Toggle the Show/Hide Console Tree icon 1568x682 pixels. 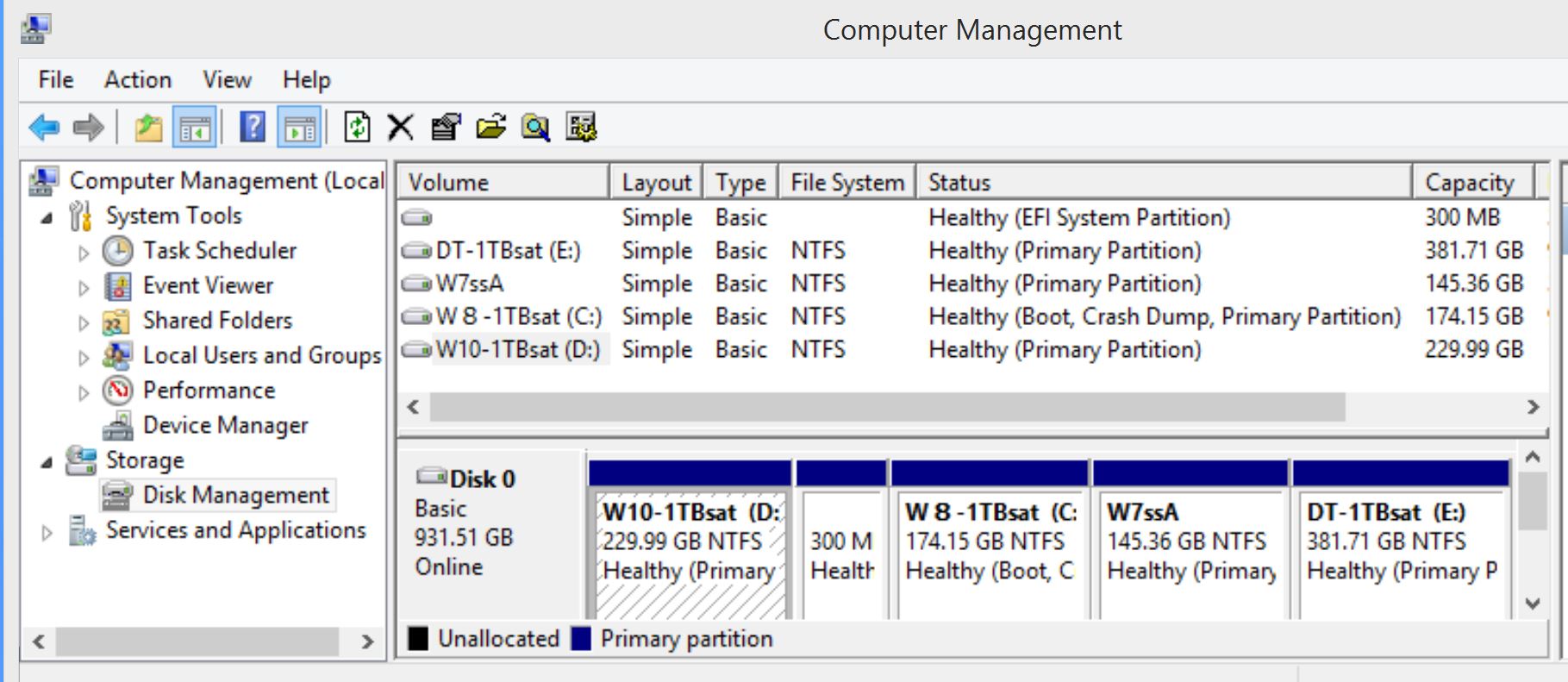(194, 128)
